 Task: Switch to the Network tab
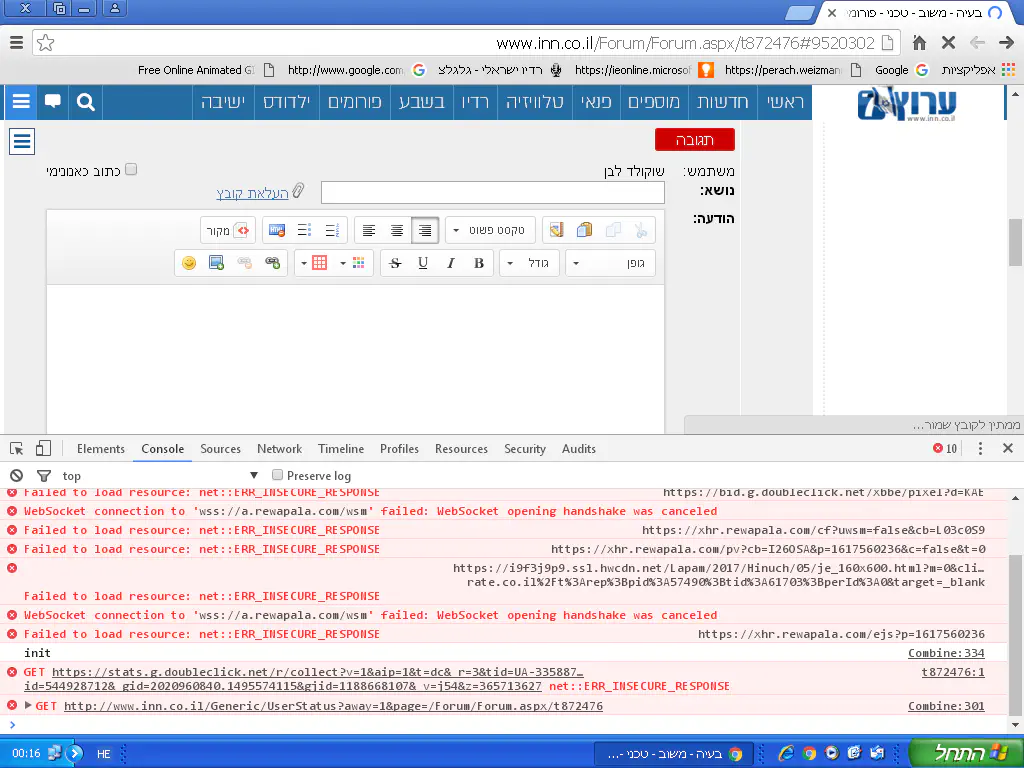pyautogui.click(x=279, y=449)
